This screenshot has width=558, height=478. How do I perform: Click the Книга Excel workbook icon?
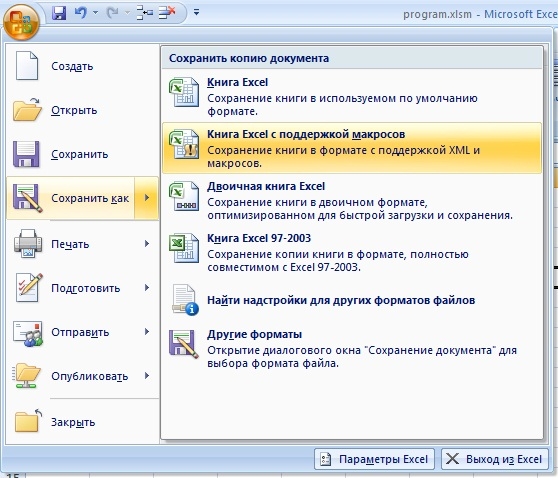tap(184, 92)
